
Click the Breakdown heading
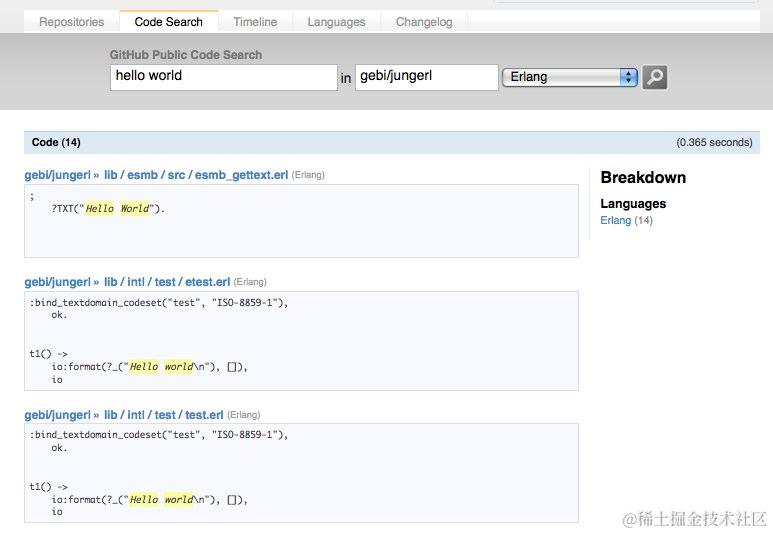[643, 178]
